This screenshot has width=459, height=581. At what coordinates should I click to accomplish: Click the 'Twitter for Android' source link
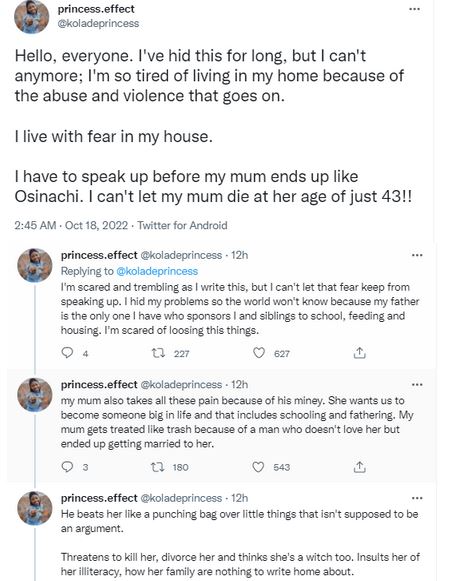point(182,225)
